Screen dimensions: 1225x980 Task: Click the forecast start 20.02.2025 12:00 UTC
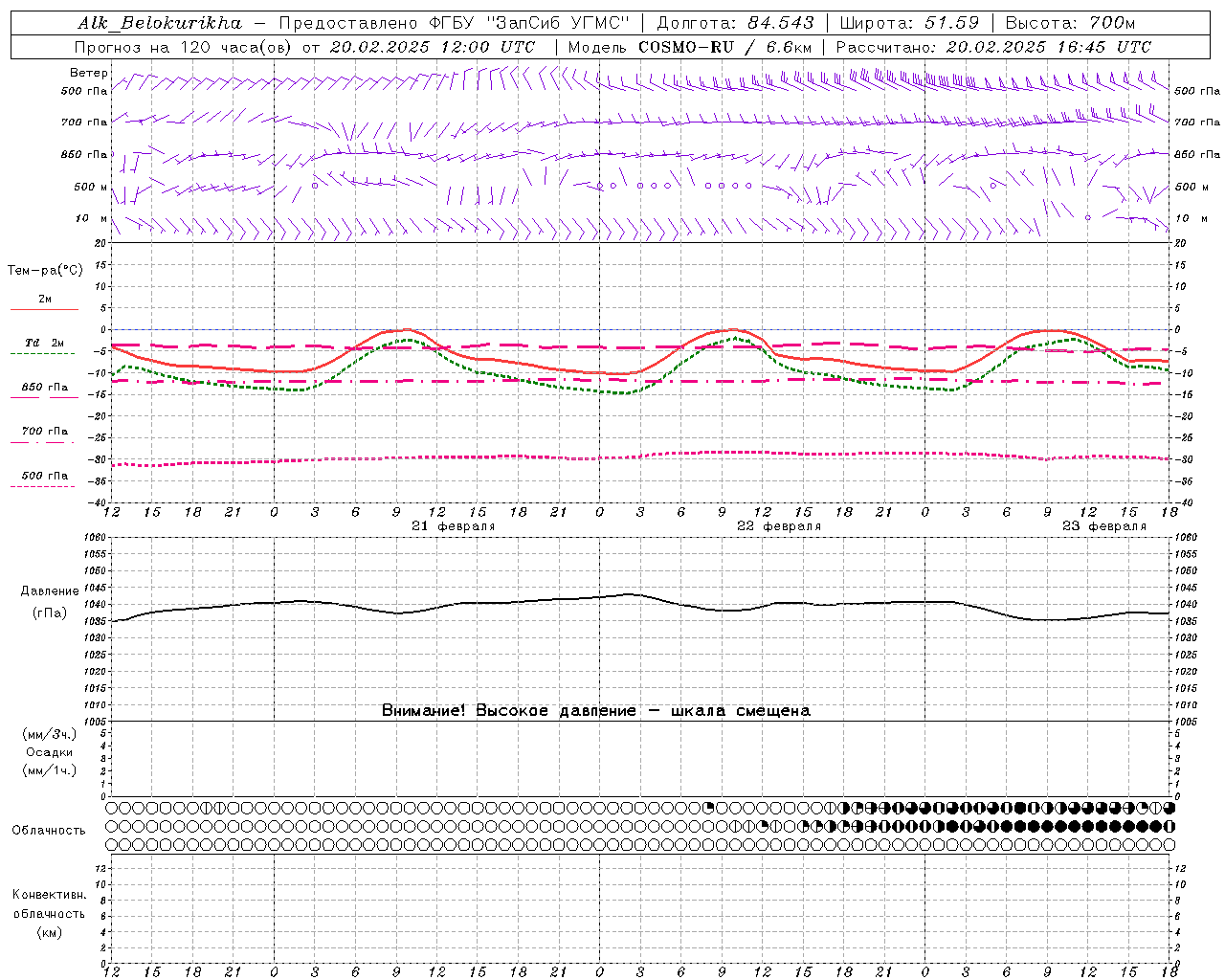coord(433,47)
